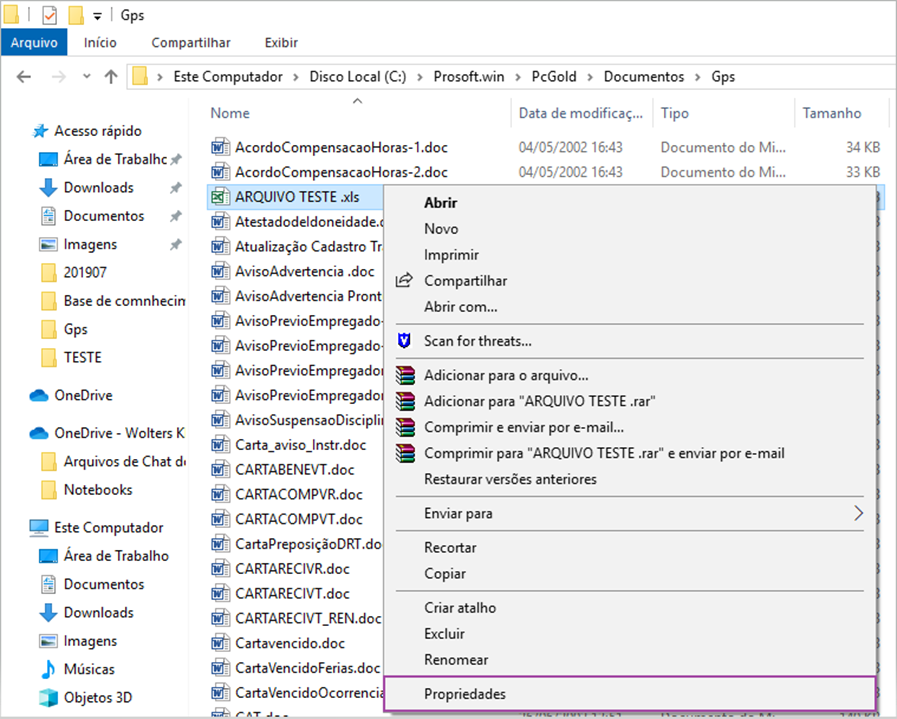Sort by the Tipo column header
The image size is (897, 719).
pyautogui.click(x=674, y=113)
